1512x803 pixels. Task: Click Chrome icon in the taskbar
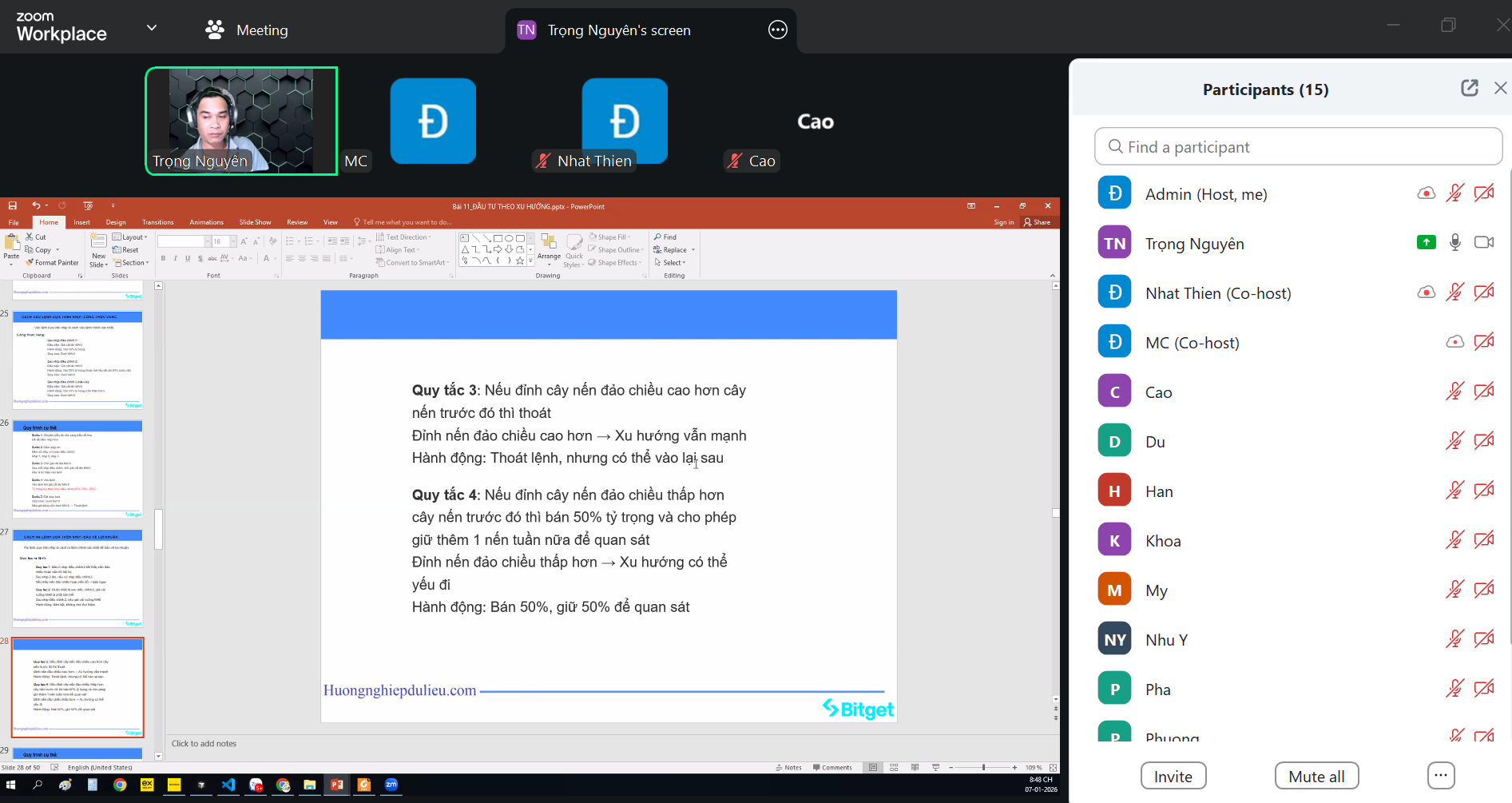click(x=120, y=785)
